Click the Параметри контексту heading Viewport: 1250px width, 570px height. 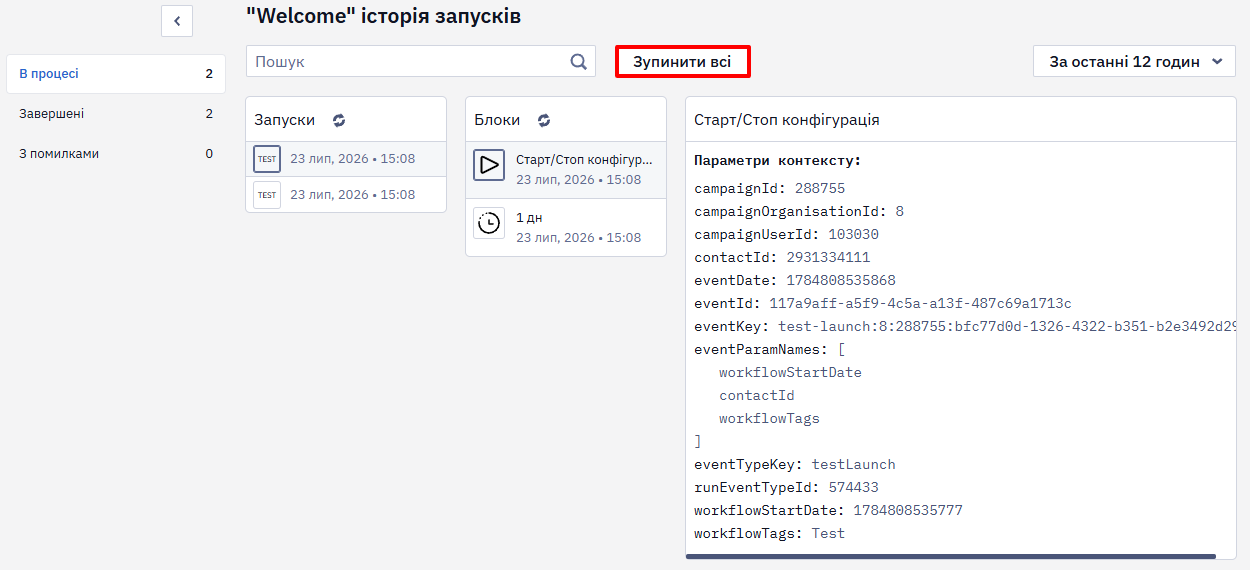click(778, 160)
